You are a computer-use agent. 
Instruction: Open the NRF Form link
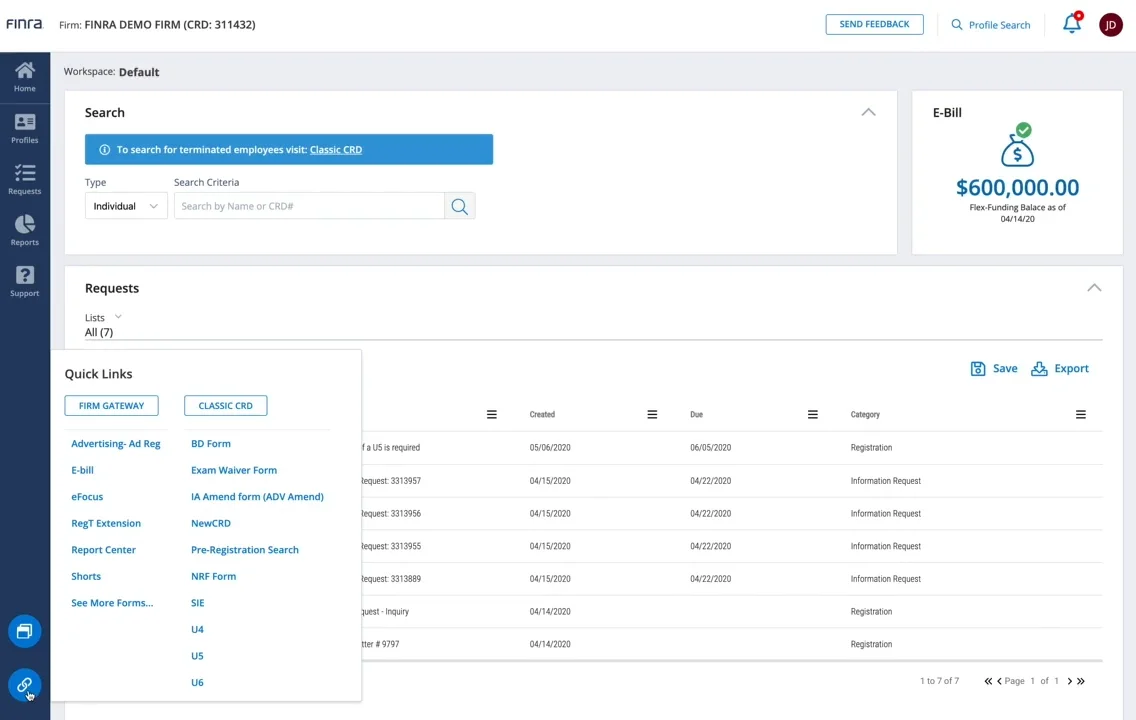coord(214,577)
